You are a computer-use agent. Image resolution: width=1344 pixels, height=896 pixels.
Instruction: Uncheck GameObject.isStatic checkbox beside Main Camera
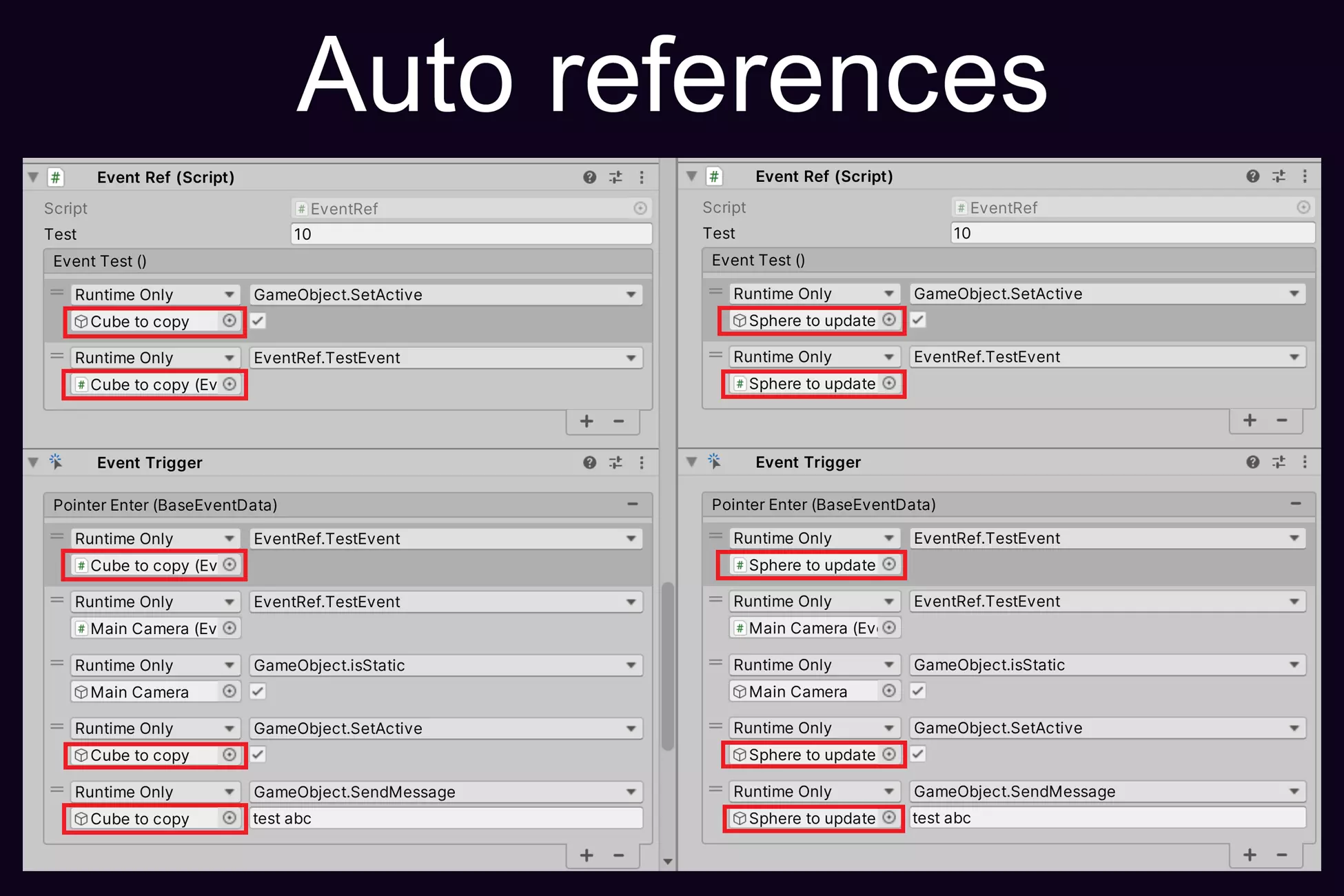pyautogui.click(x=258, y=691)
